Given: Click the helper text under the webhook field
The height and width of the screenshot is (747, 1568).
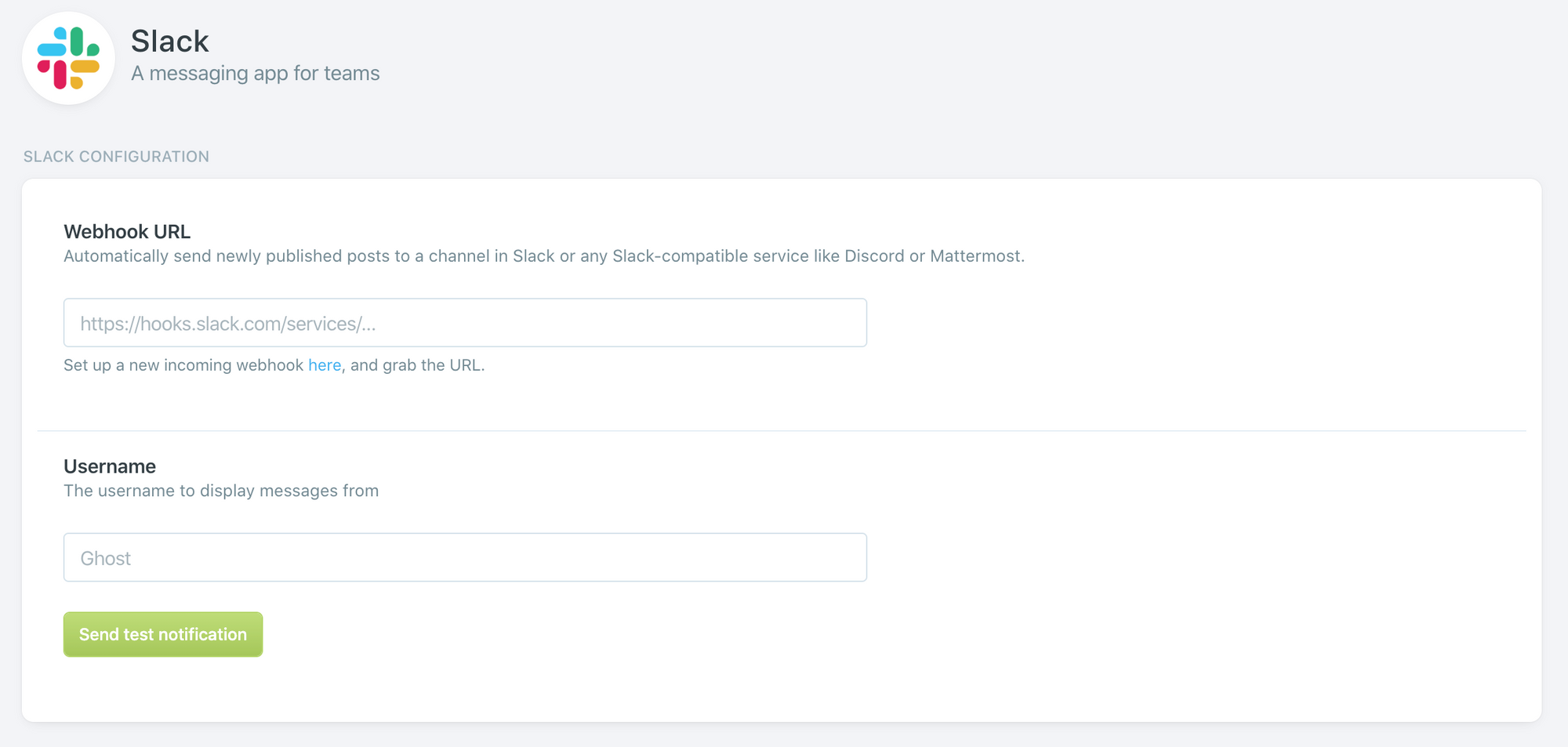Looking at the screenshot, I should point(274,364).
